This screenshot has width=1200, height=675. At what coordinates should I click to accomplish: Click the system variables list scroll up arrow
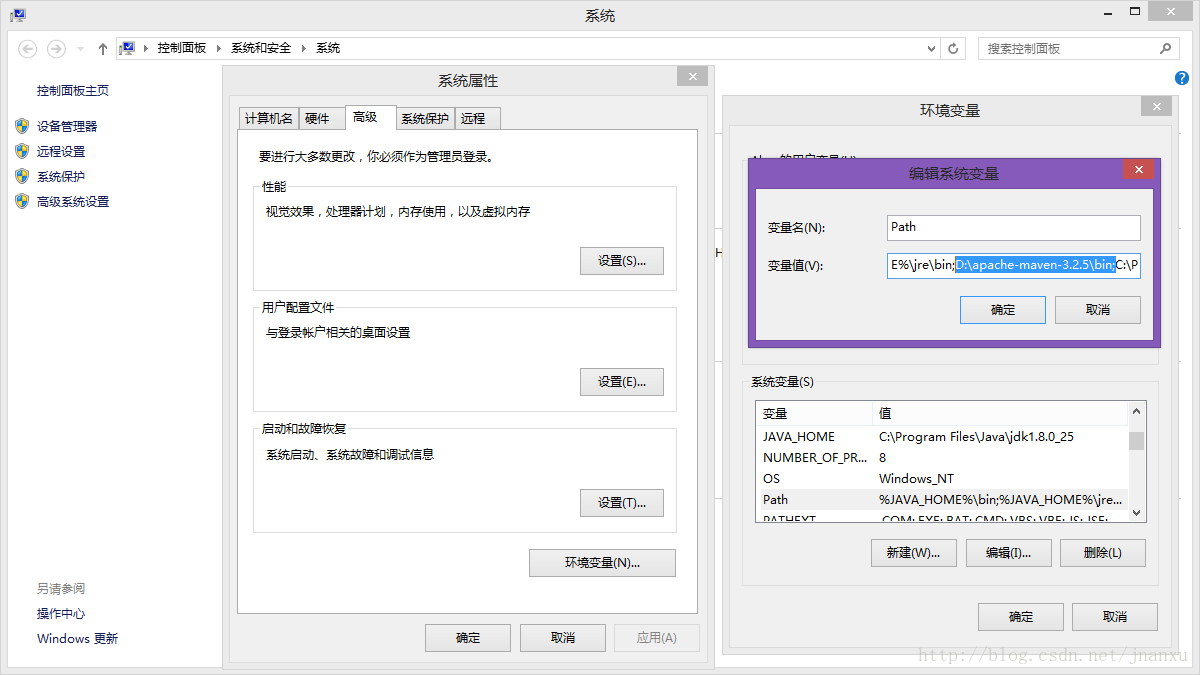tap(1136, 412)
